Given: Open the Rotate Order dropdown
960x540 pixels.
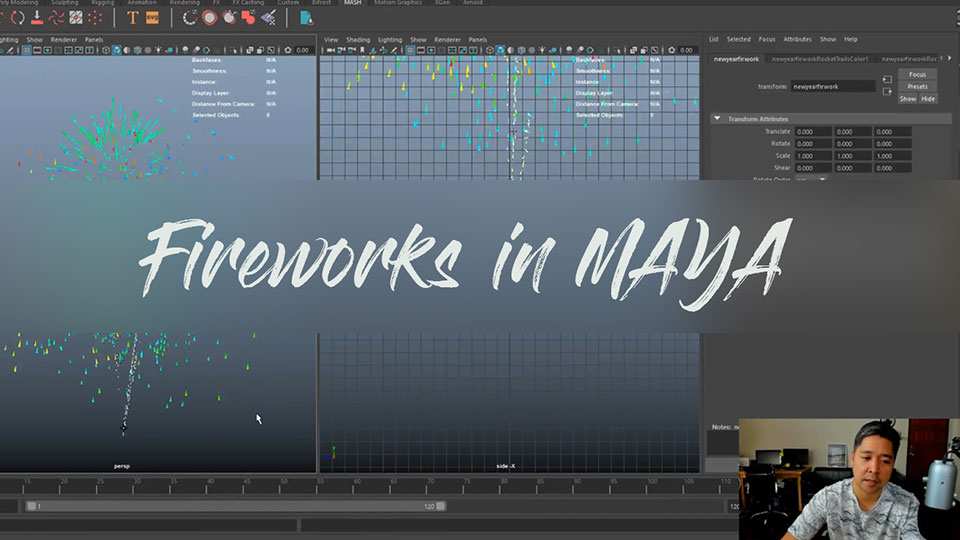Looking at the screenshot, I should pos(811,179).
